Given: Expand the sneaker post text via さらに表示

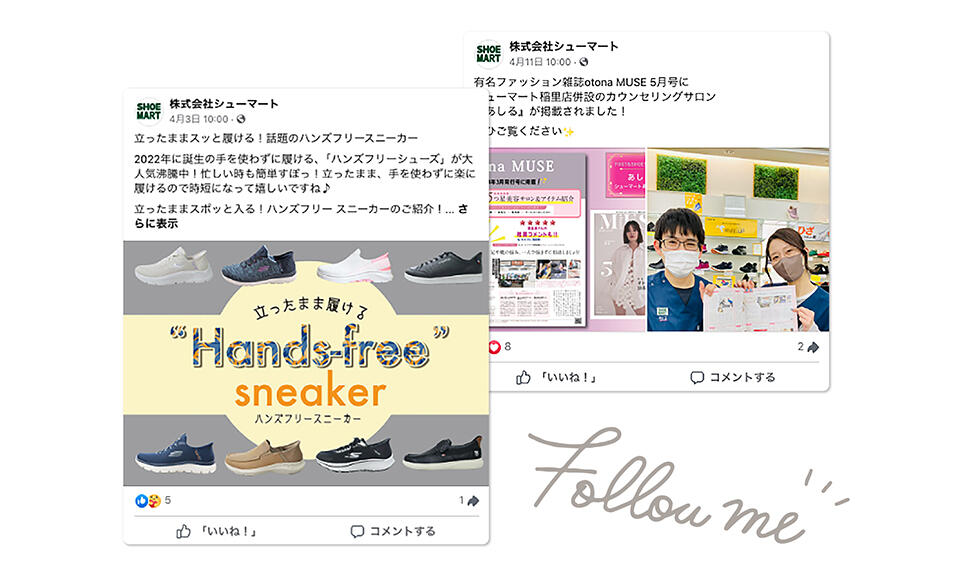Looking at the screenshot, I should pos(301,216).
